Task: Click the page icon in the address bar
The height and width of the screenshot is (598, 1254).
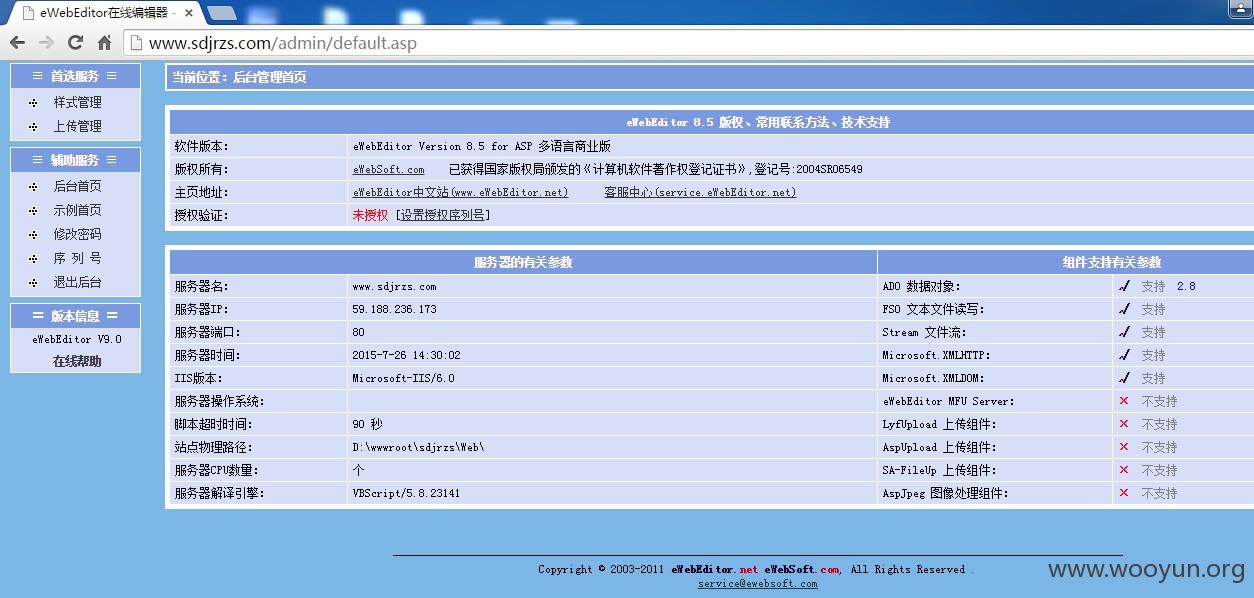Action: [x=136, y=43]
